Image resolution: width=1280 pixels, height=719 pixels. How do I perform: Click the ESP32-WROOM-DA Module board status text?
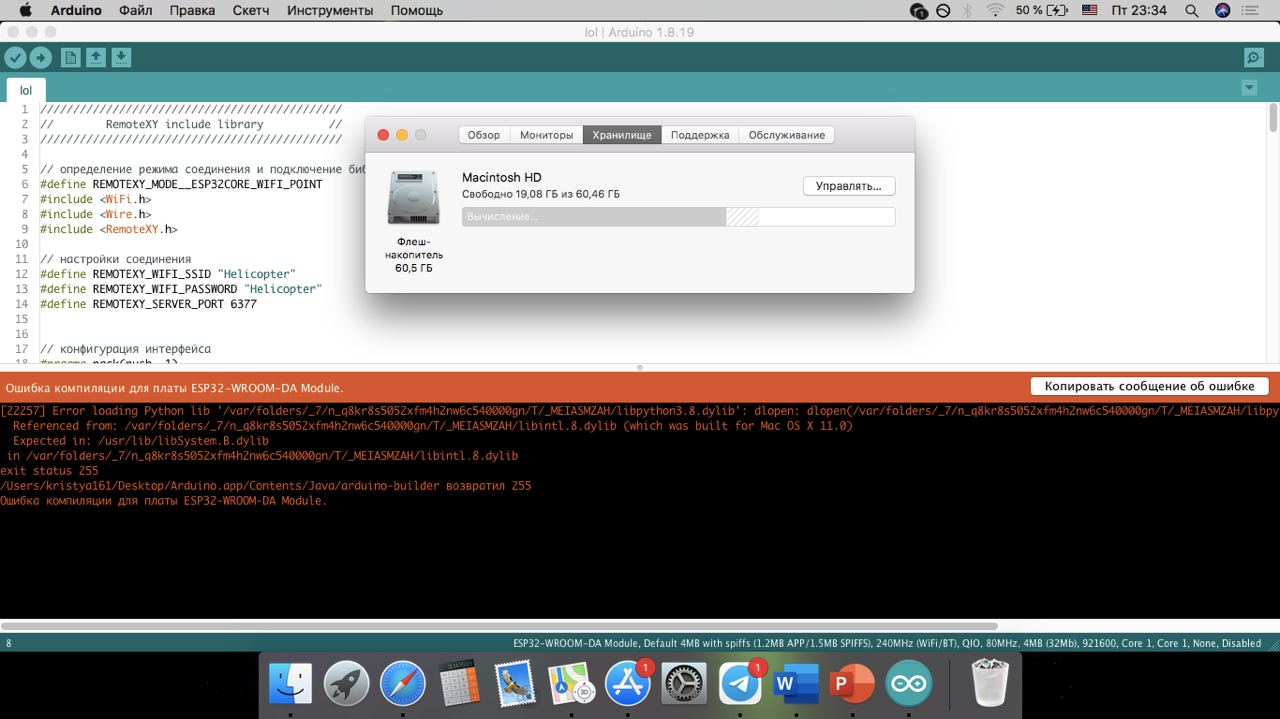887,643
